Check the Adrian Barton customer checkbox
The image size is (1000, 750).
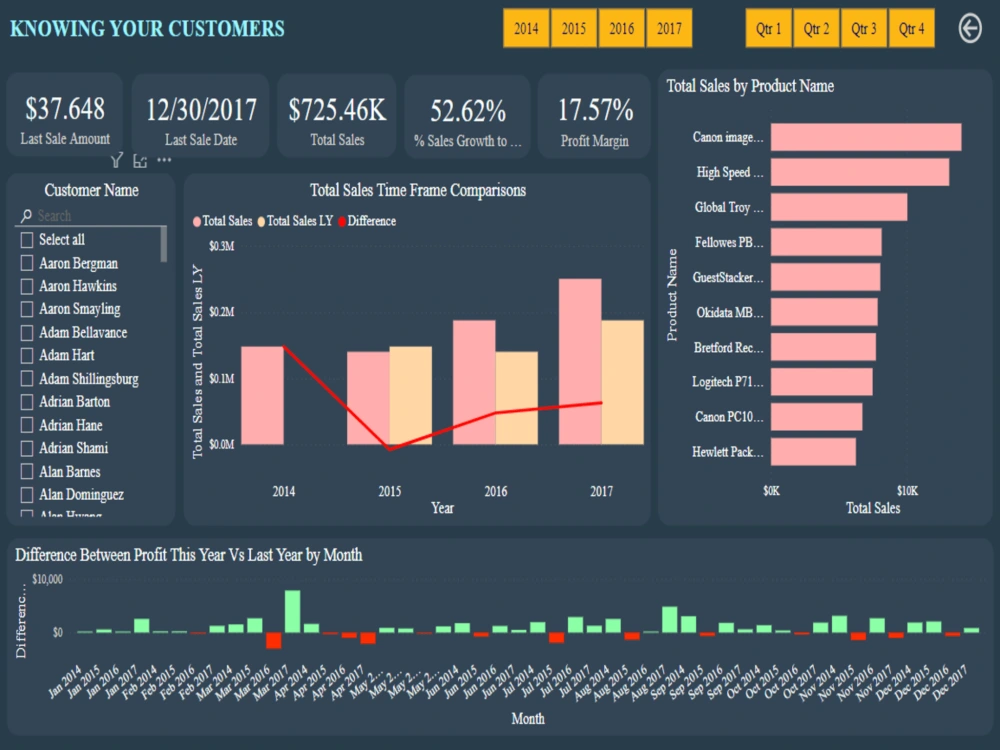click(x=25, y=401)
